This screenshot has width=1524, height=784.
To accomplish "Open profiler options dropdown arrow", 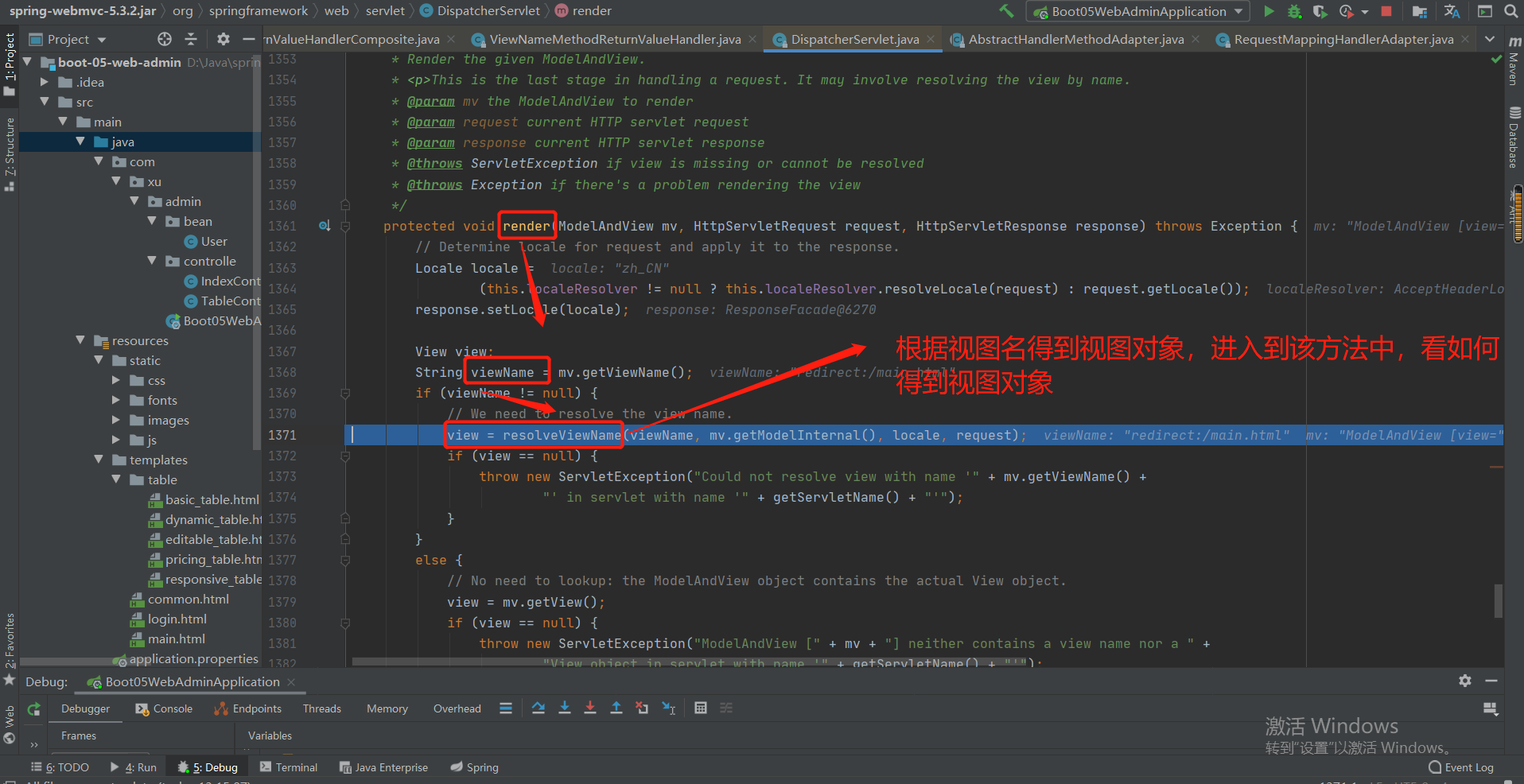I will [x=1365, y=11].
